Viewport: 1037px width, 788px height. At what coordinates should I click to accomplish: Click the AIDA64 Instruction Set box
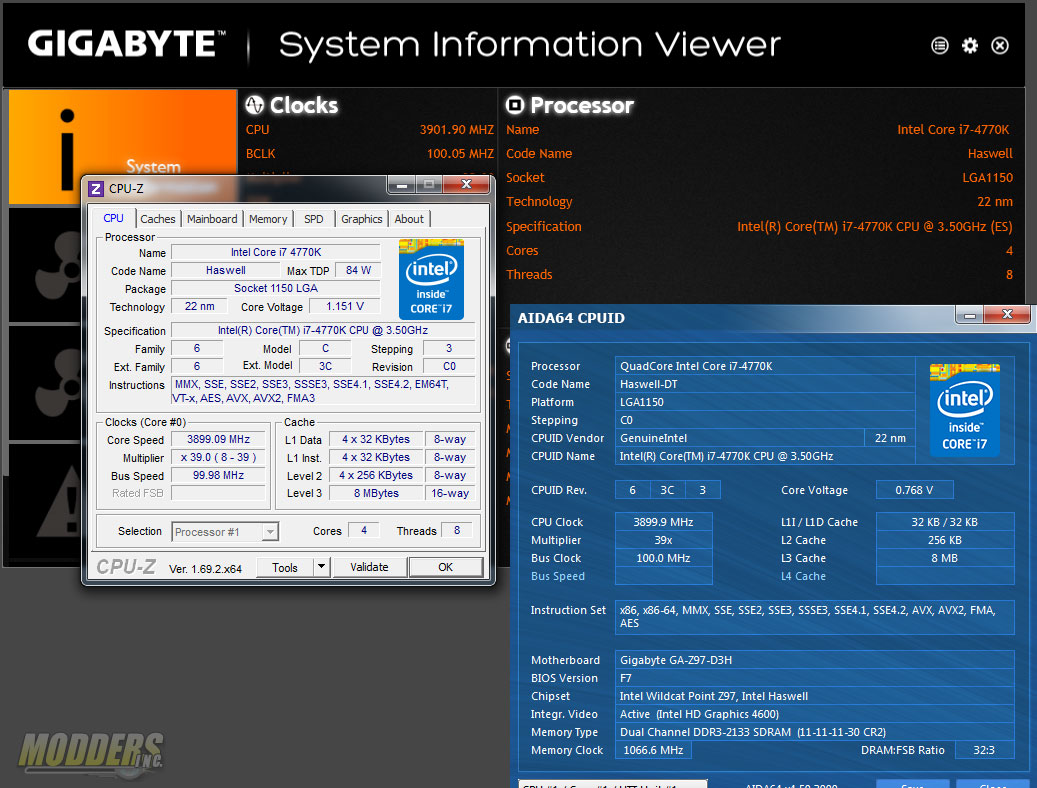(814, 617)
